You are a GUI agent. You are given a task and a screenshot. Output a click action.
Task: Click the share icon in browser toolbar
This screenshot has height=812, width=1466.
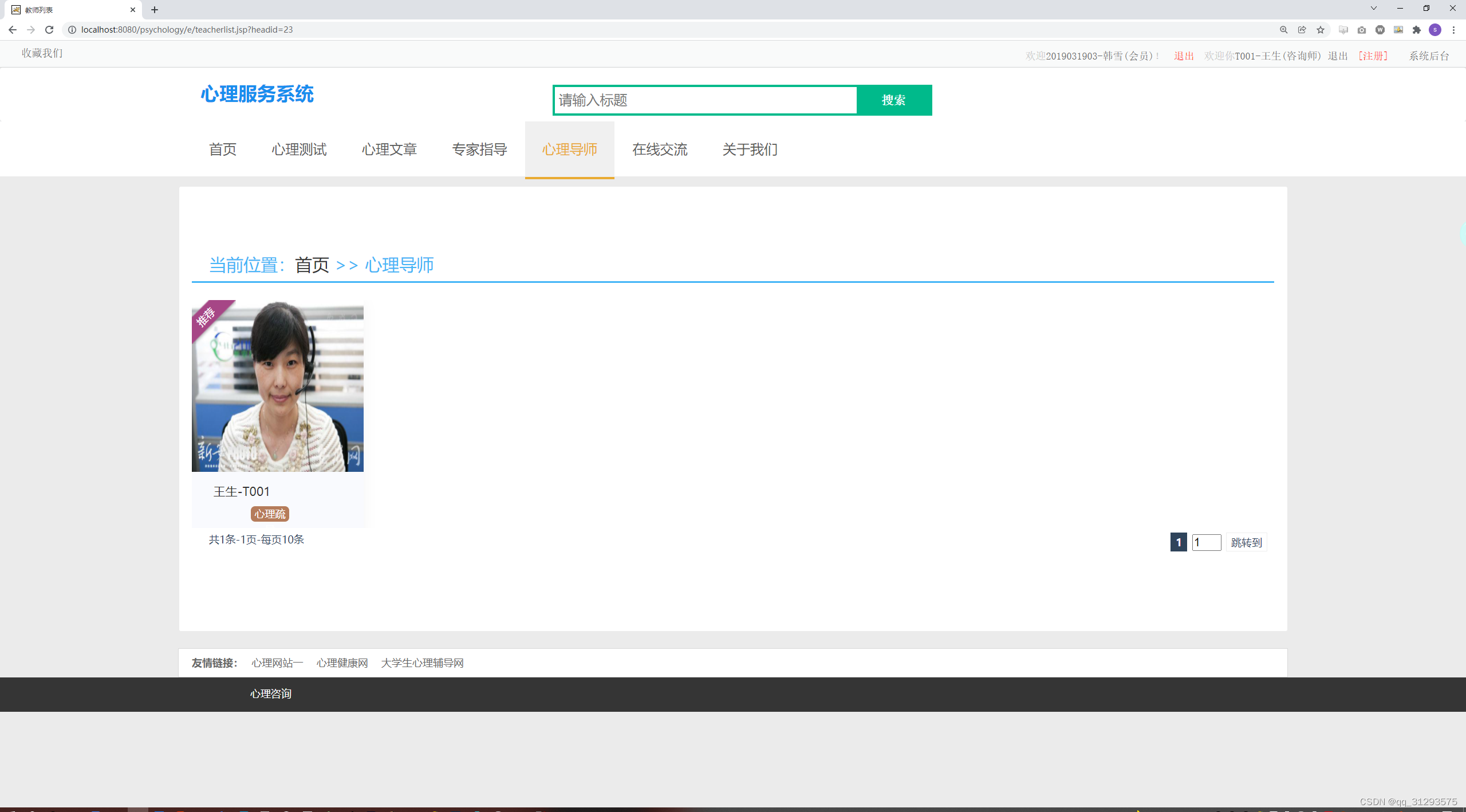(1302, 29)
